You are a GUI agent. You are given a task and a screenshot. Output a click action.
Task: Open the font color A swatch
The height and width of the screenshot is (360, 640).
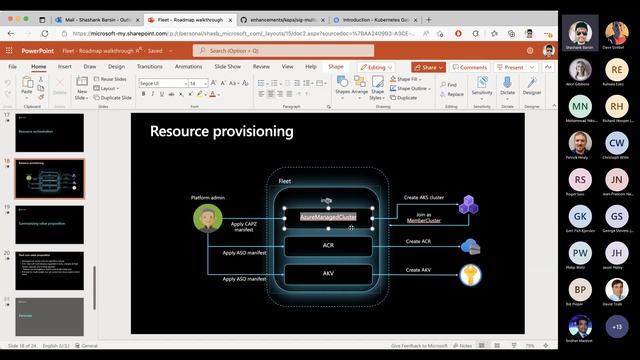pyautogui.click(x=213, y=94)
